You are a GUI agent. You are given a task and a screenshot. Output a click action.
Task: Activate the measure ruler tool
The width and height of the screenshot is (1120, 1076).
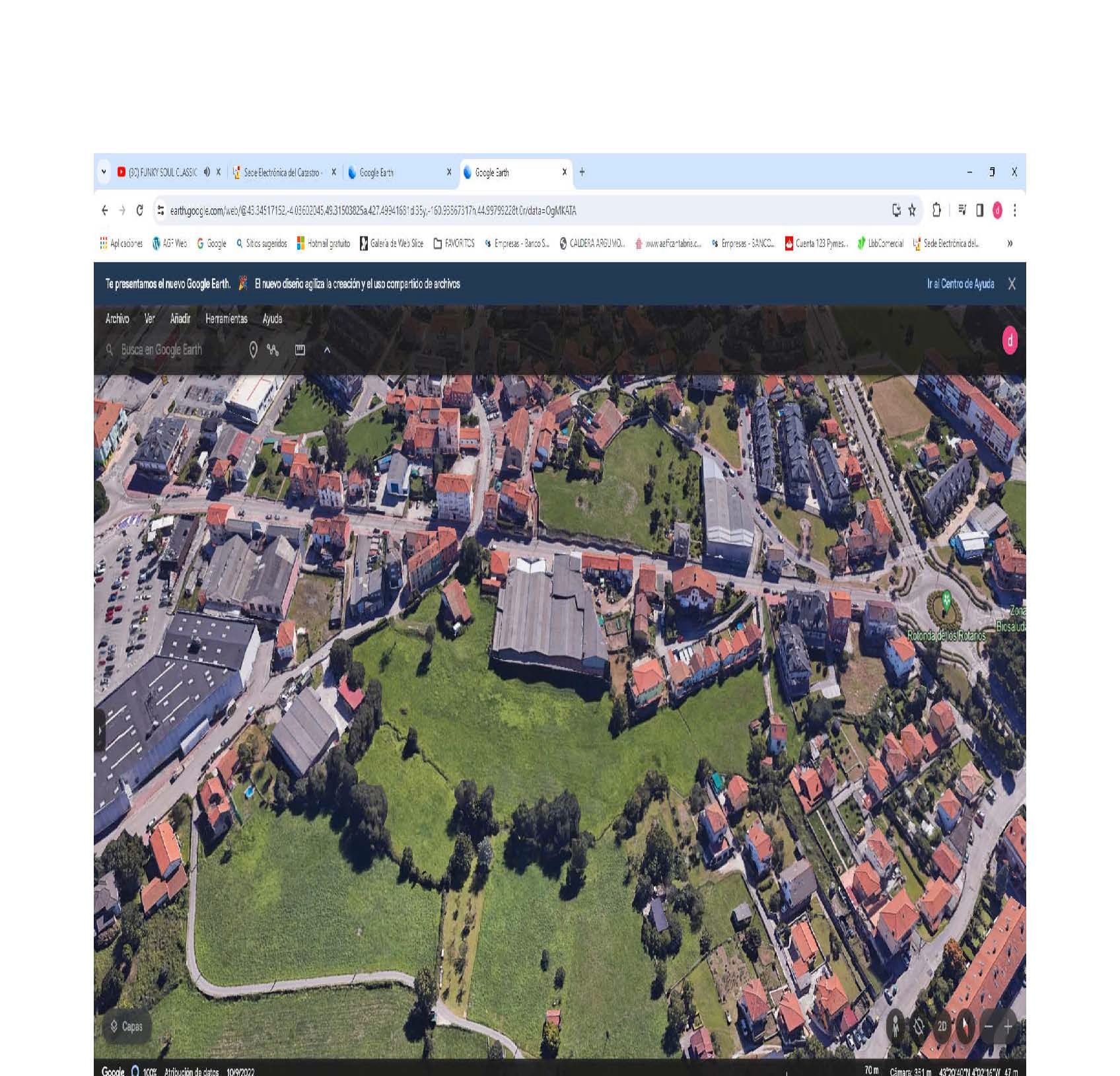(300, 350)
